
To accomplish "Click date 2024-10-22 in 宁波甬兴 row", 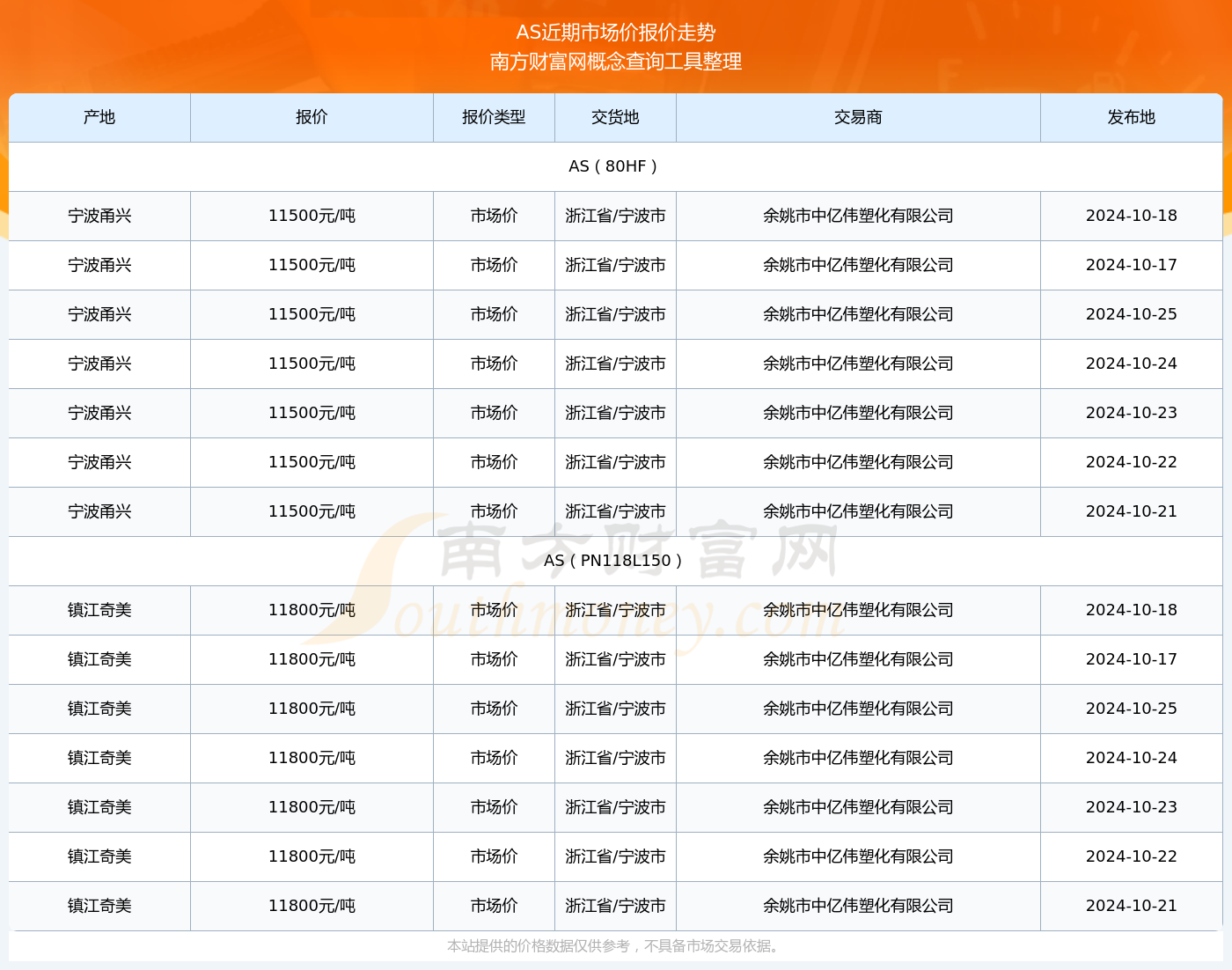I will [x=1131, y=462].
